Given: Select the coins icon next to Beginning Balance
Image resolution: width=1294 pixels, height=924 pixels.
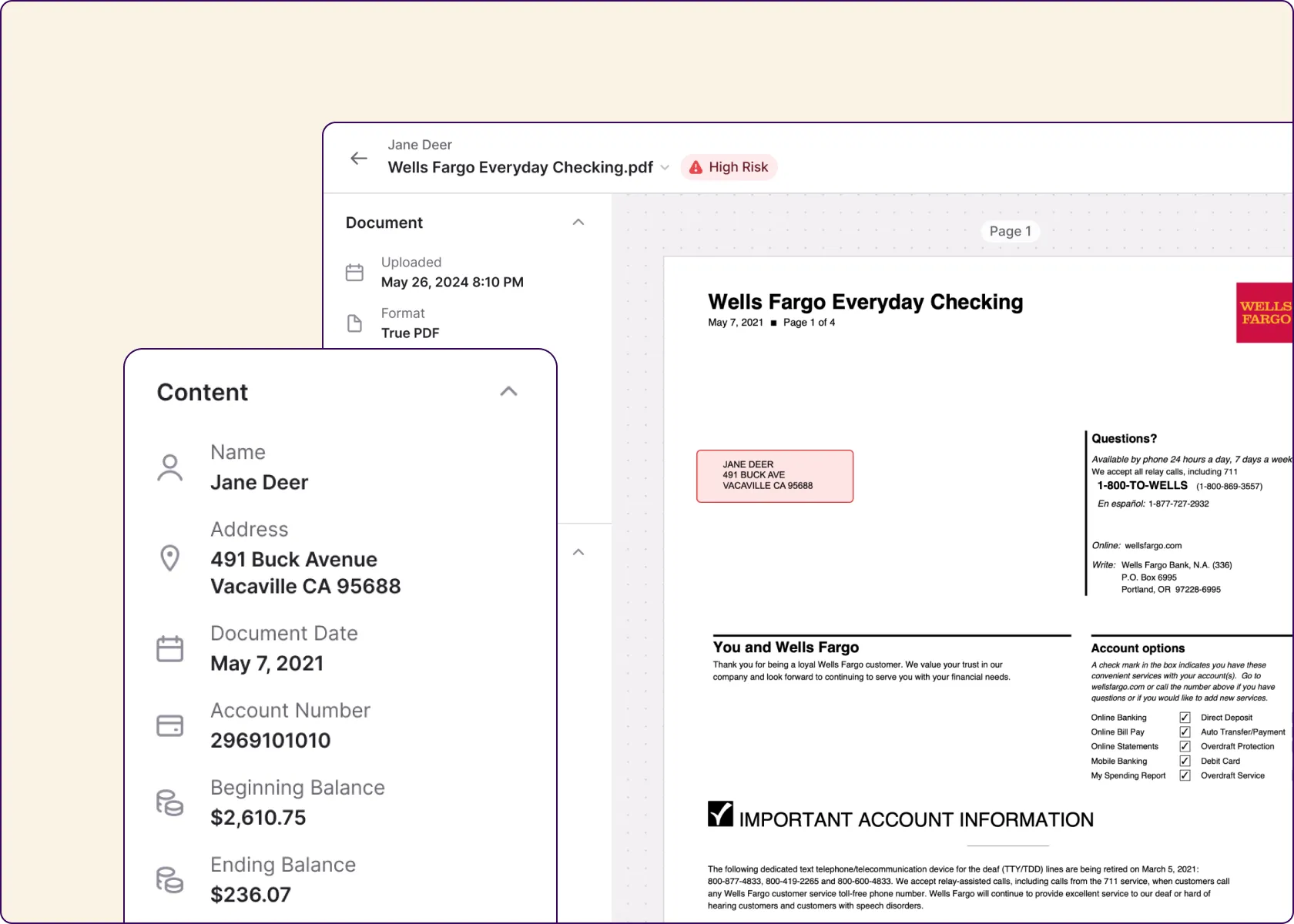Looking at the screenshot, I should click(169, 802).
